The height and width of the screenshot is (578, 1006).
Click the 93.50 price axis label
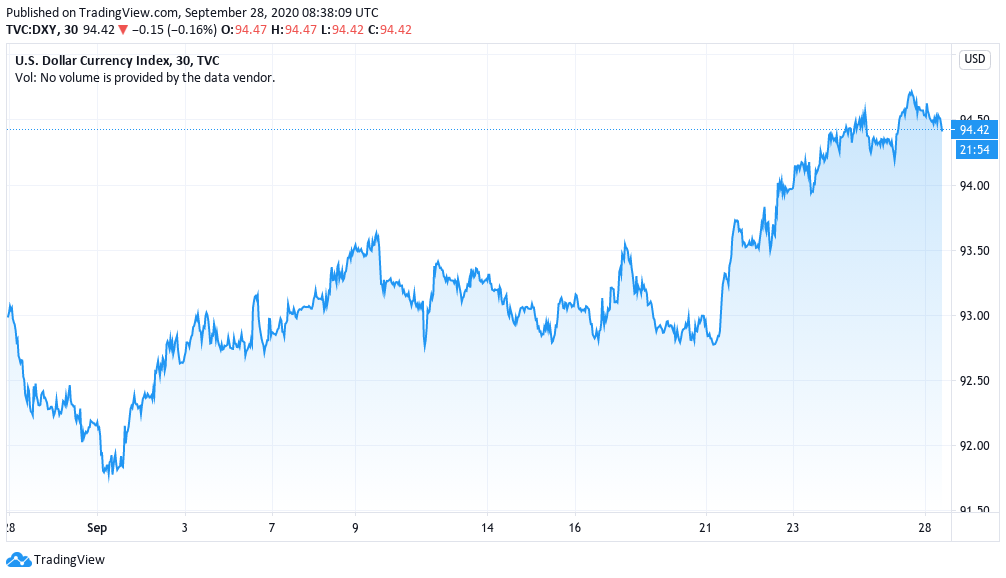974,251
